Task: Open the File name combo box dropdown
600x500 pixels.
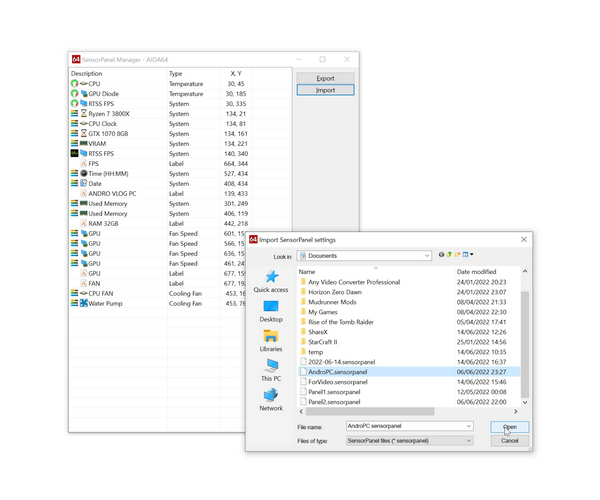Action: pyautogui.click(x=468, y=426)
